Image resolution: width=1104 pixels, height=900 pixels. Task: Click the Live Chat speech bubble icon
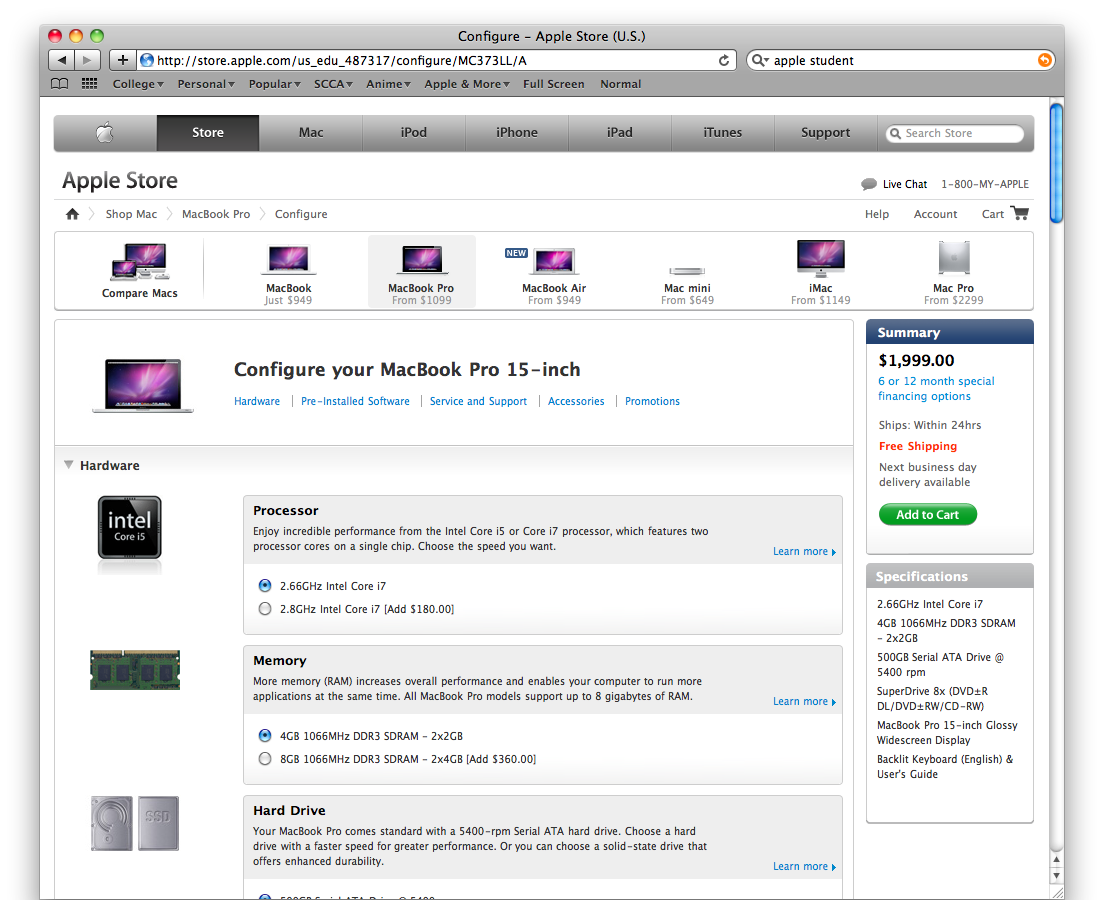pyautogui.click(x=869, y=185)
